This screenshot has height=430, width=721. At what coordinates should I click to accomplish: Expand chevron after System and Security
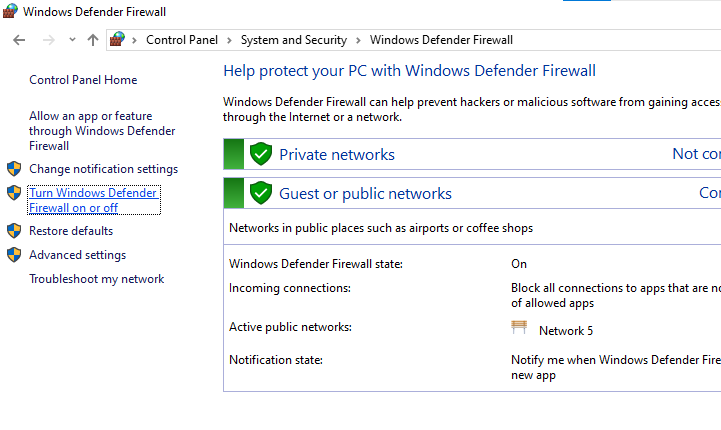(358, 40)
